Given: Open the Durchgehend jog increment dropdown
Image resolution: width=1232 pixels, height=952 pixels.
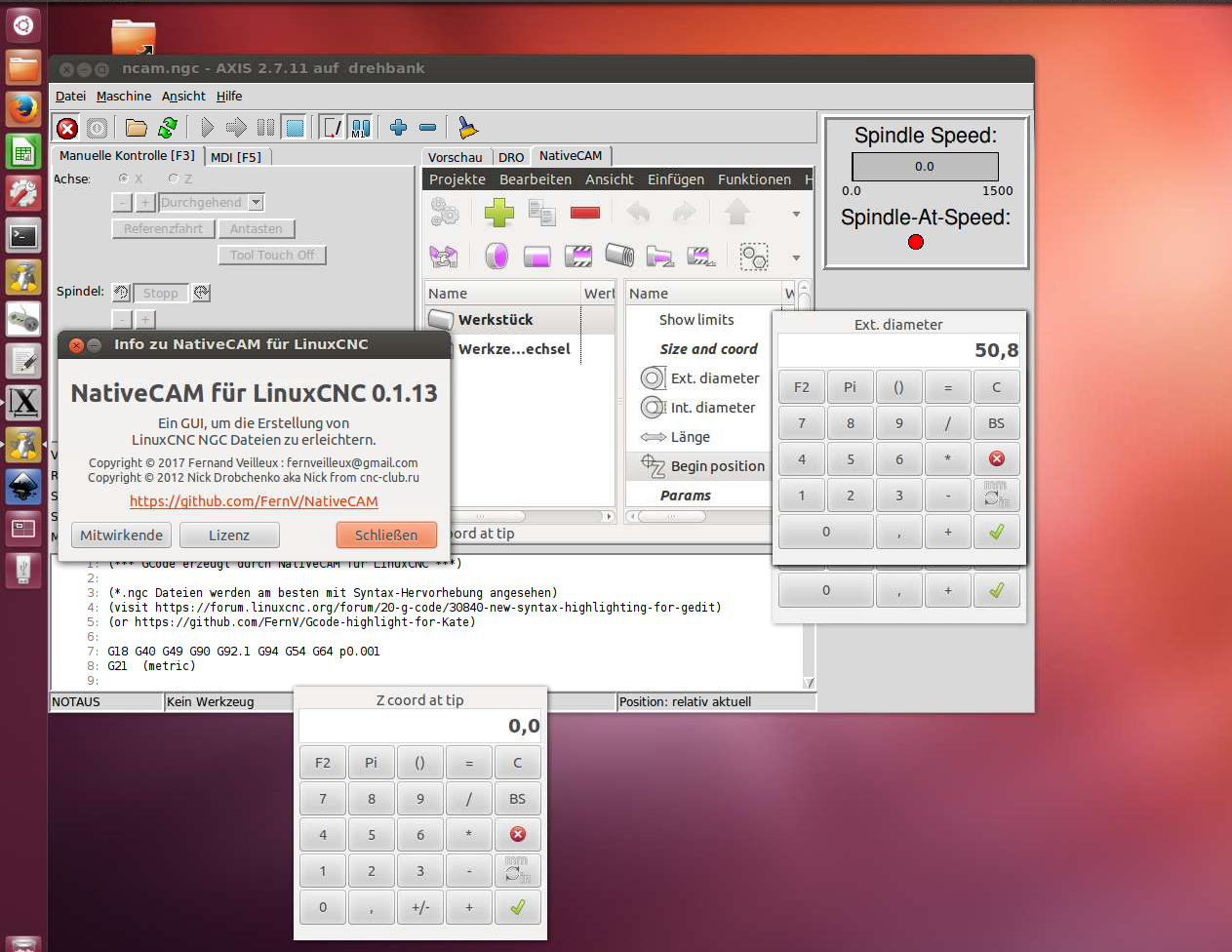Looking at the screenshot, I should point(256,203).
